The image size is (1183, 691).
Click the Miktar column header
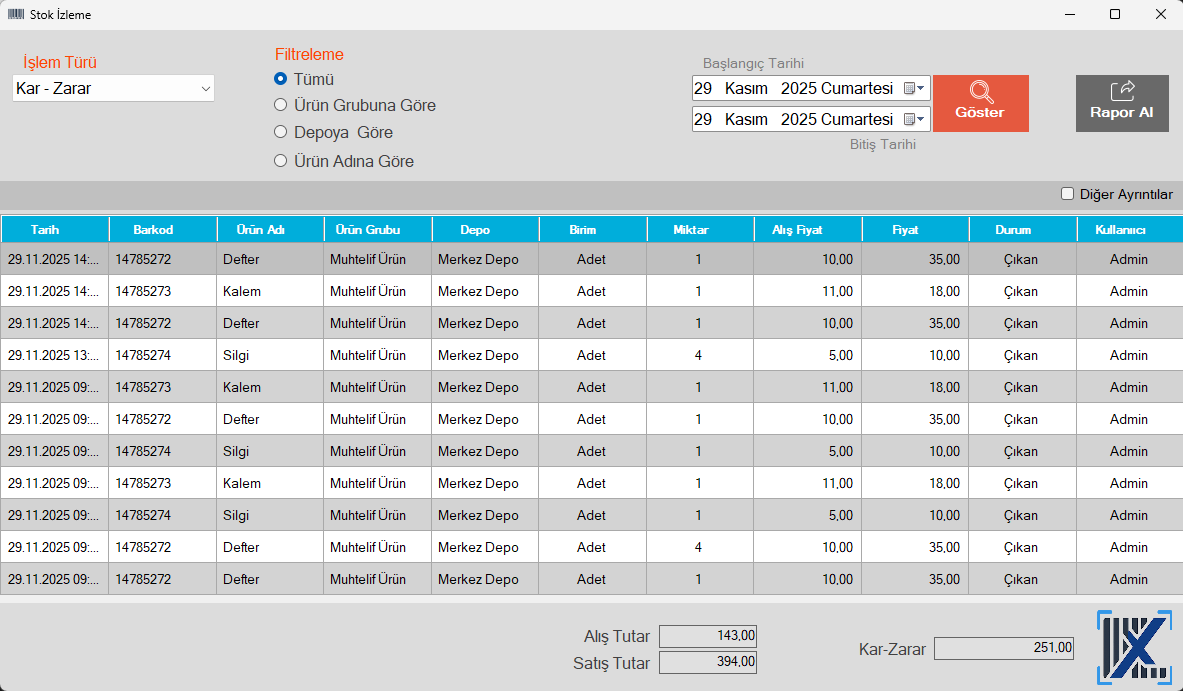(699, 230)
